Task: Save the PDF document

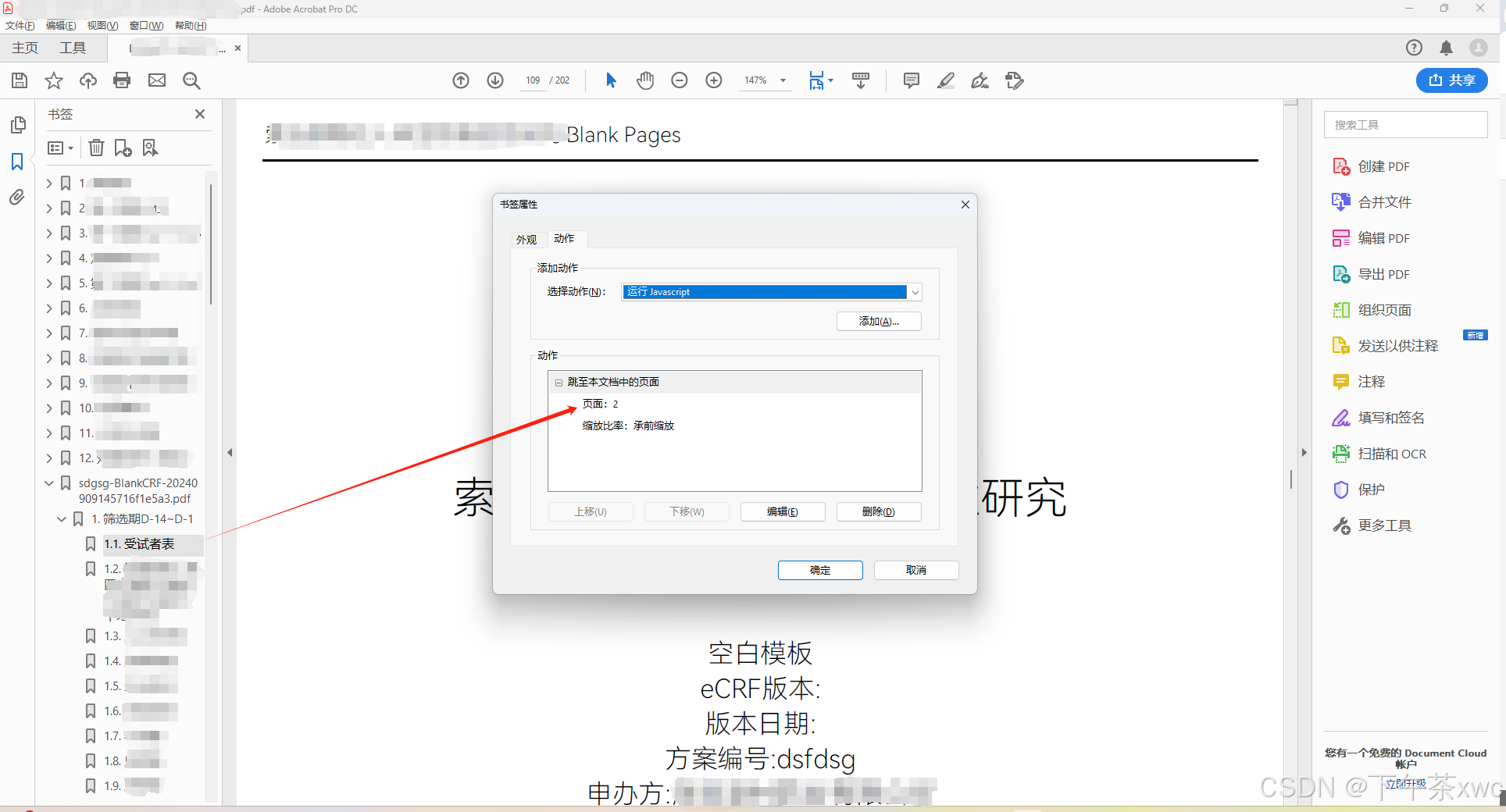Action: tap(19, 80)
